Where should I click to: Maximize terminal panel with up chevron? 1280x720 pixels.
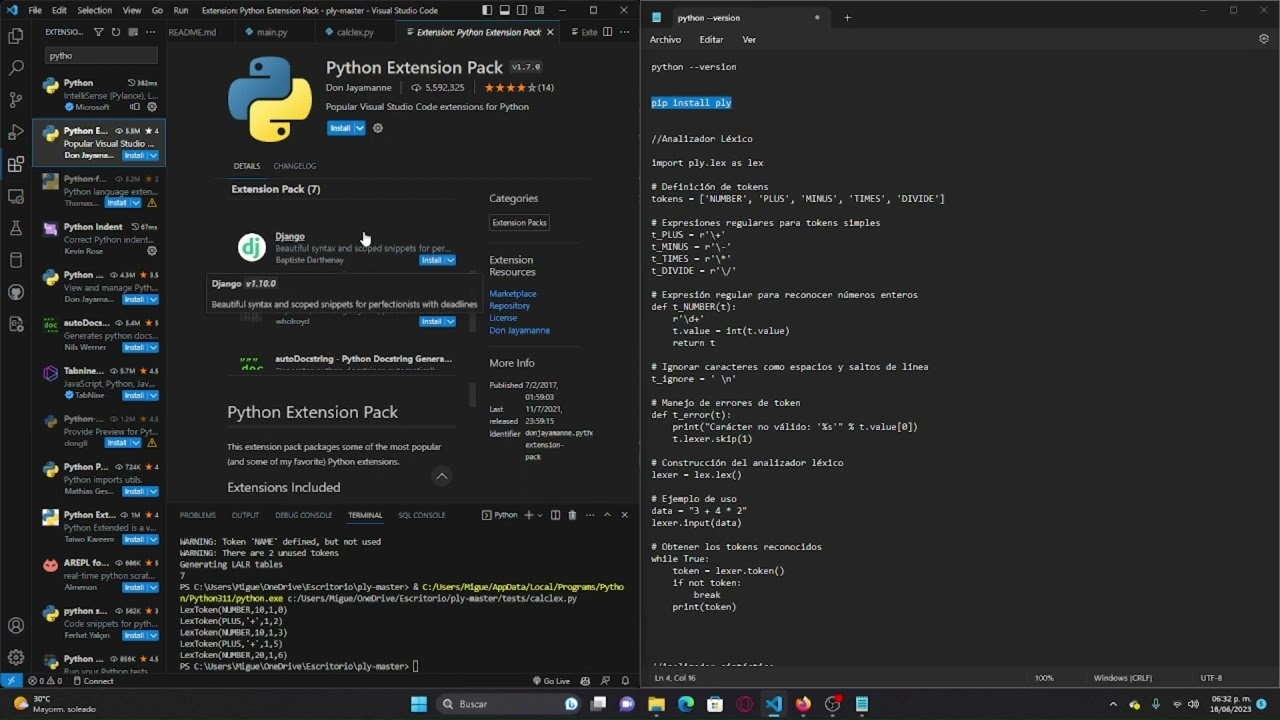[x=606, y=515]
